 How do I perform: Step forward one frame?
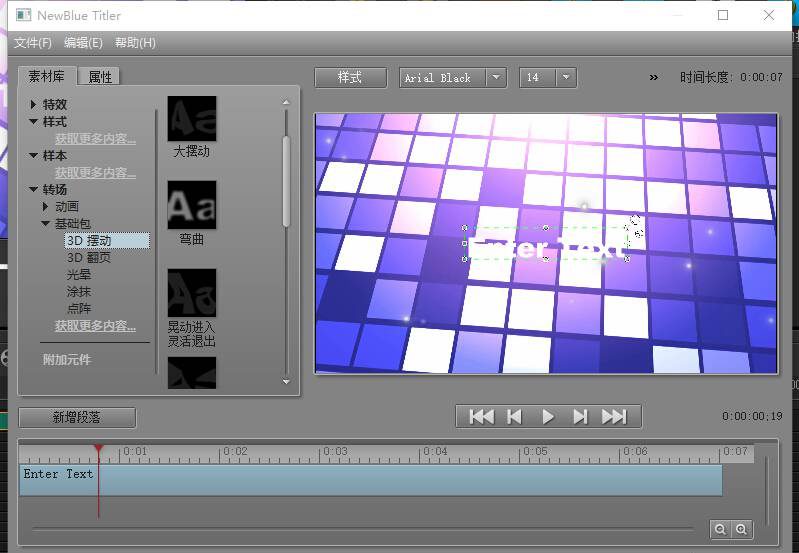(580, 417)
